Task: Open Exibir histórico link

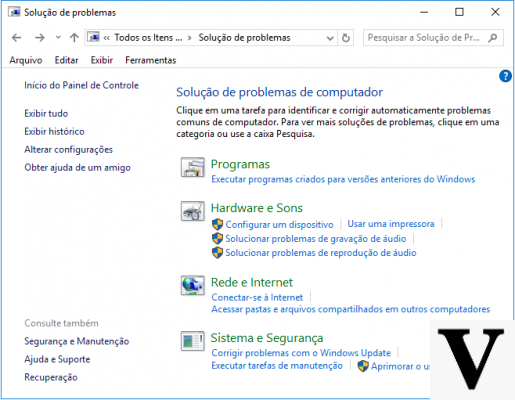Action: [54, 131]
